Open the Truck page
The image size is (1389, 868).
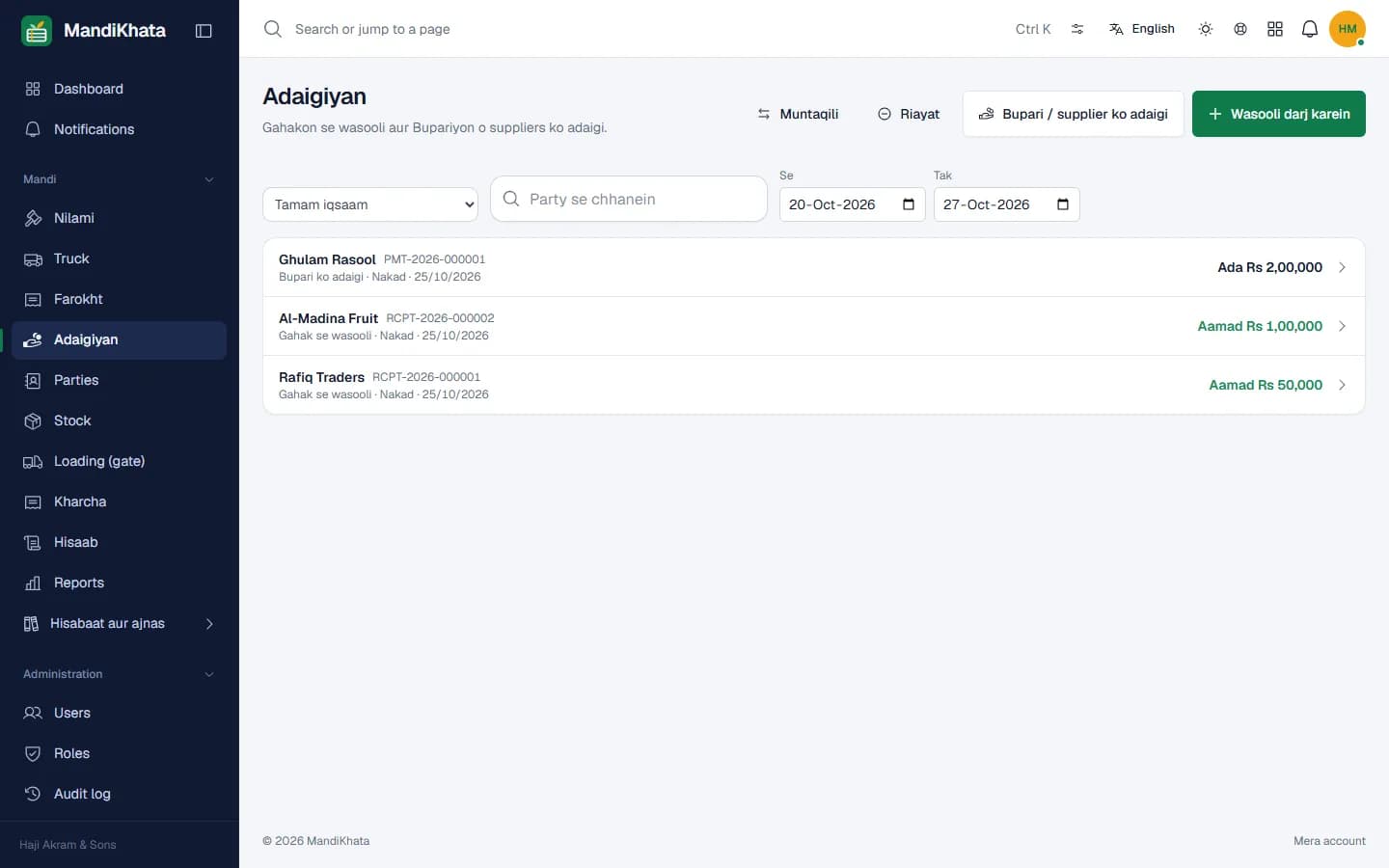(x=120, y=258)
